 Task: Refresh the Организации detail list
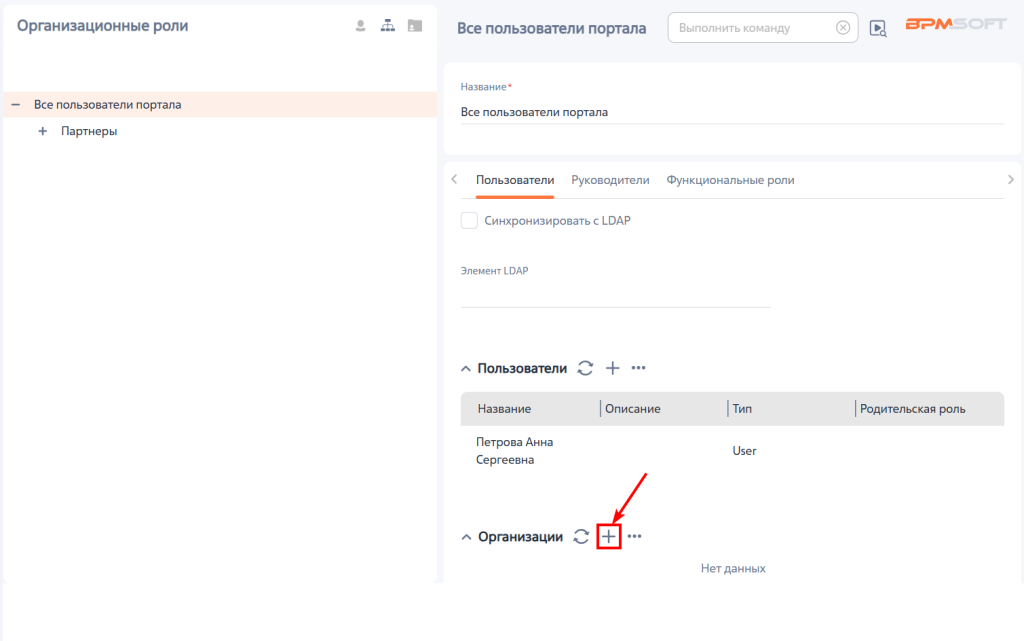(x=581, y=537)
